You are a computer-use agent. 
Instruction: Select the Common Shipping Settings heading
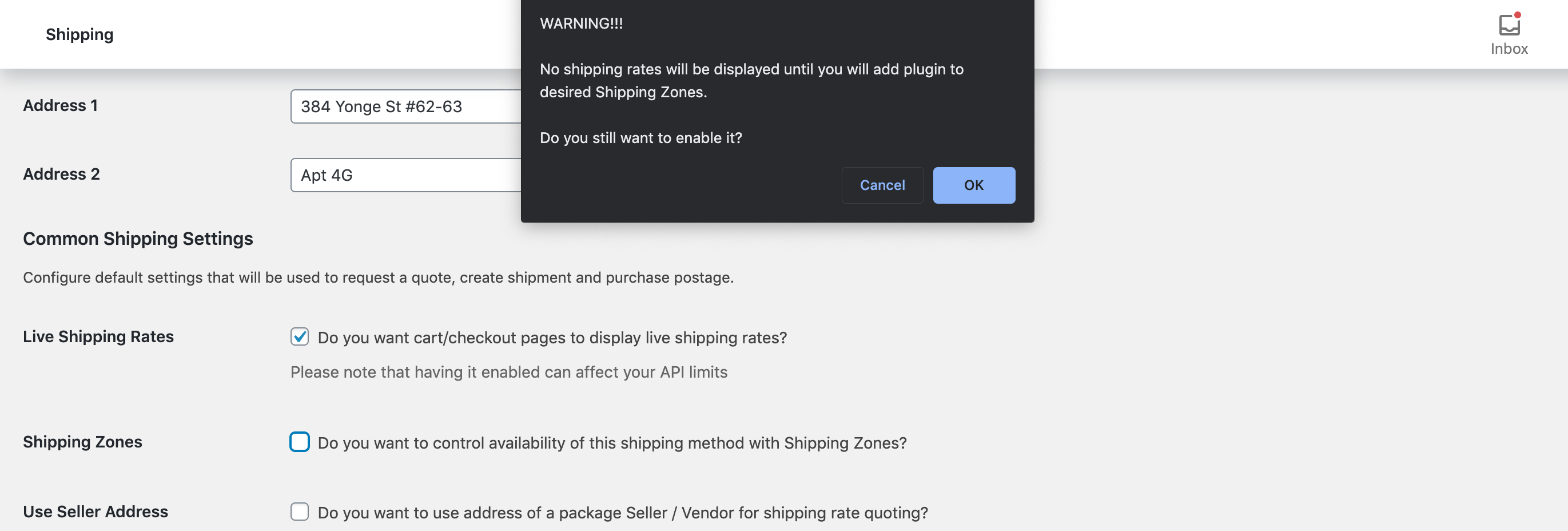tap(138, 239)
